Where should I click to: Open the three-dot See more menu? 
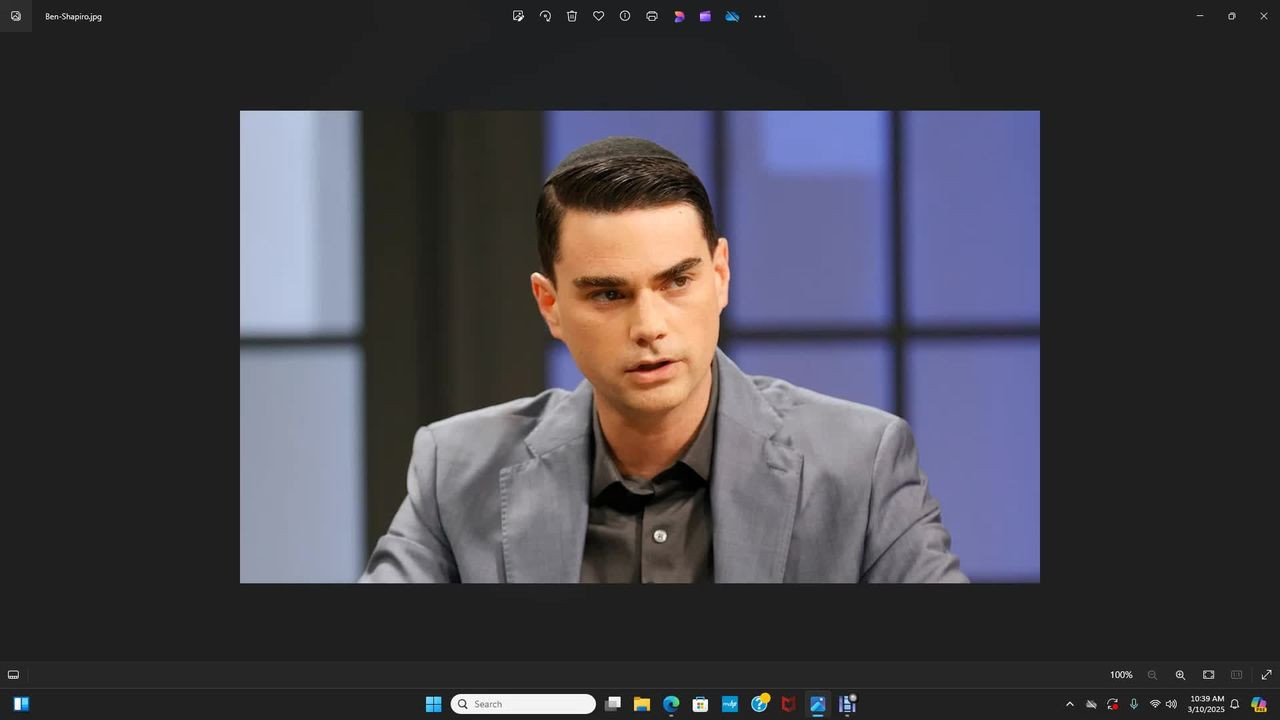click(x=760, y=16)
